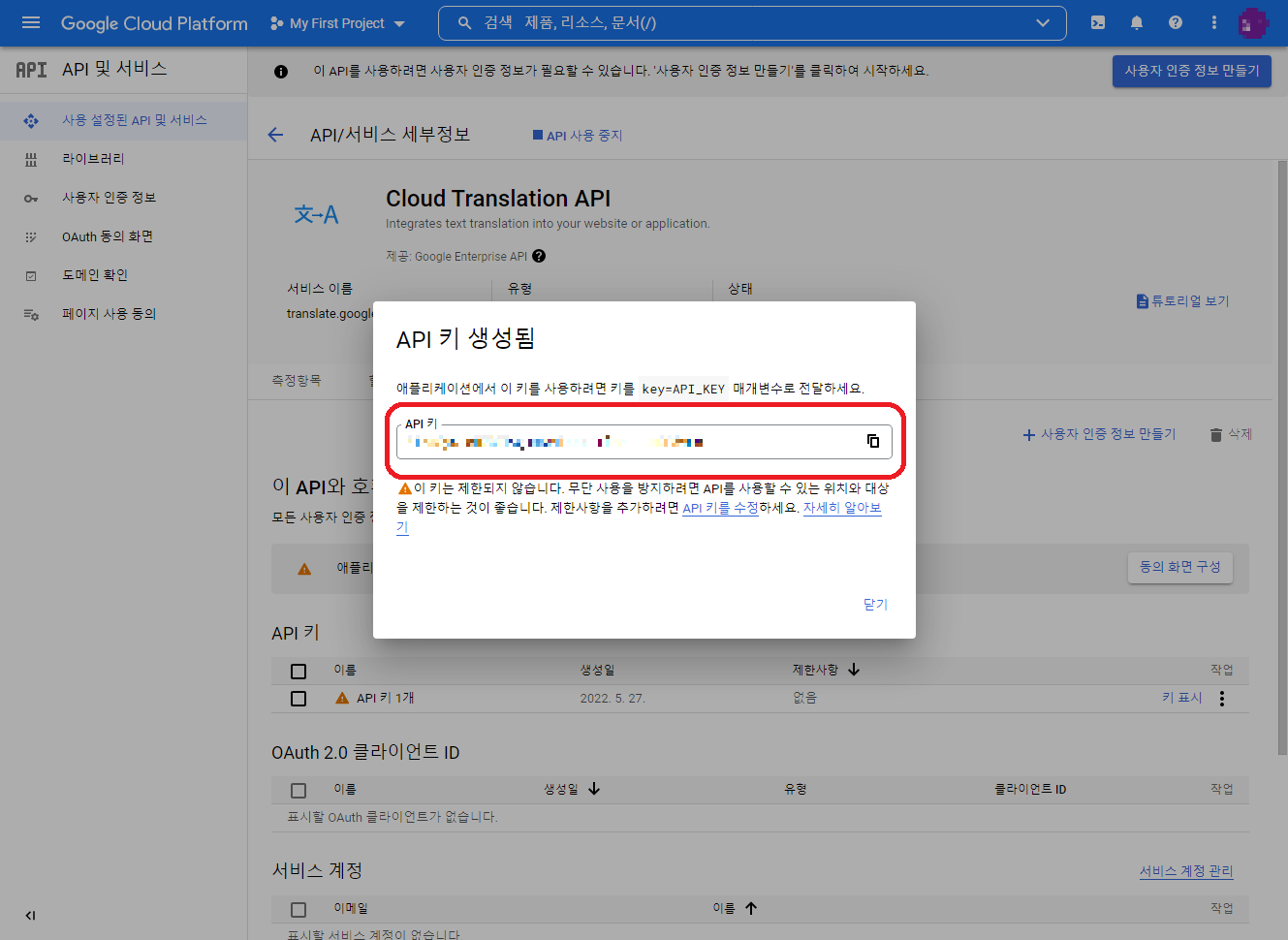Open the My First Project picker

336,22
